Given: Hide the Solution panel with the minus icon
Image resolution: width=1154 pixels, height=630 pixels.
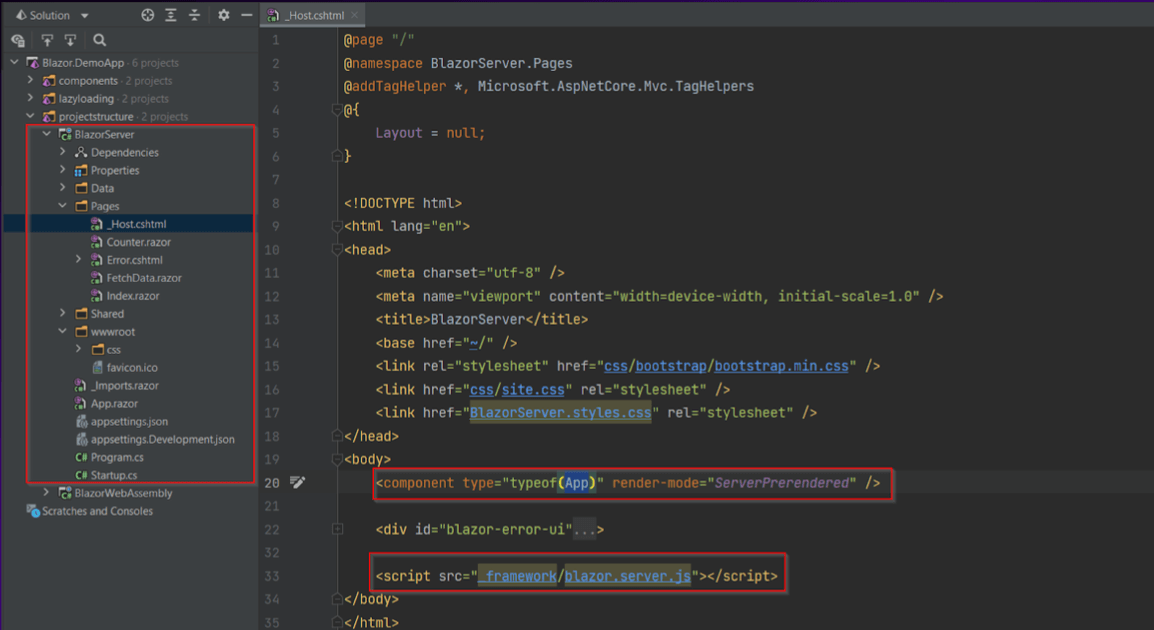Looking at the screenshot, I should pyautogui.click(x=247, y=15).
